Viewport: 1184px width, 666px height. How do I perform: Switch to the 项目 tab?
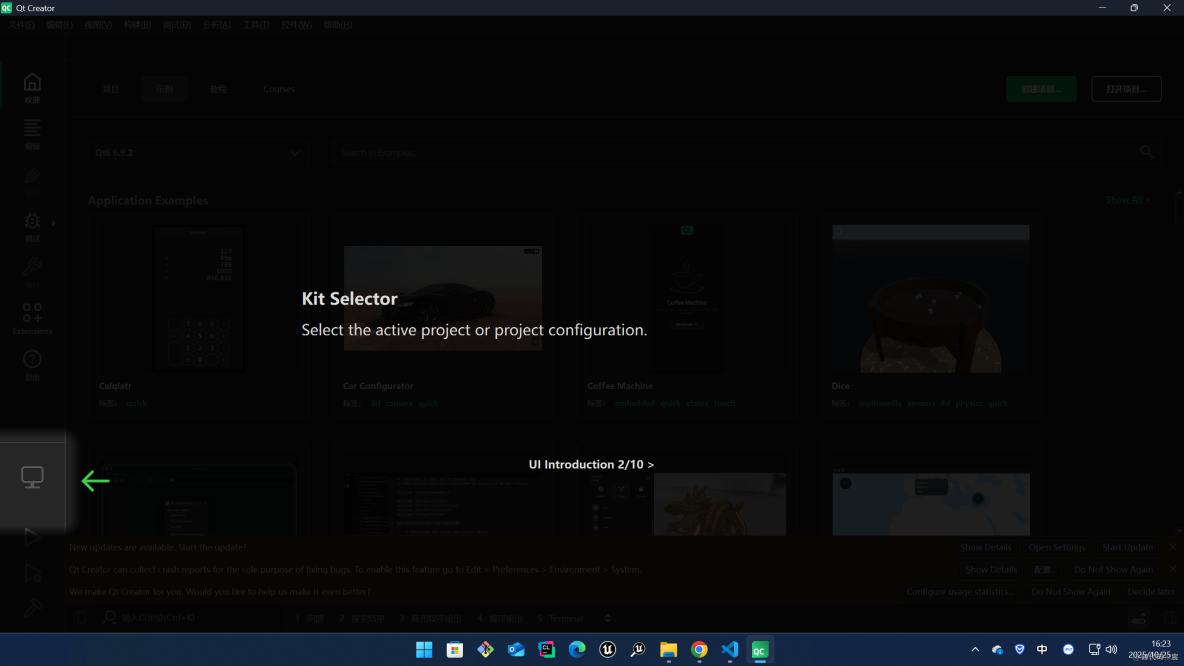coord(111,89)
